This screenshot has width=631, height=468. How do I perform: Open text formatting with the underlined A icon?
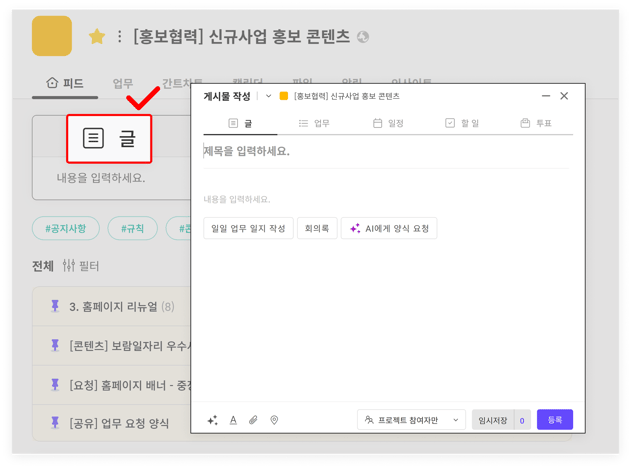pos(233,420)
